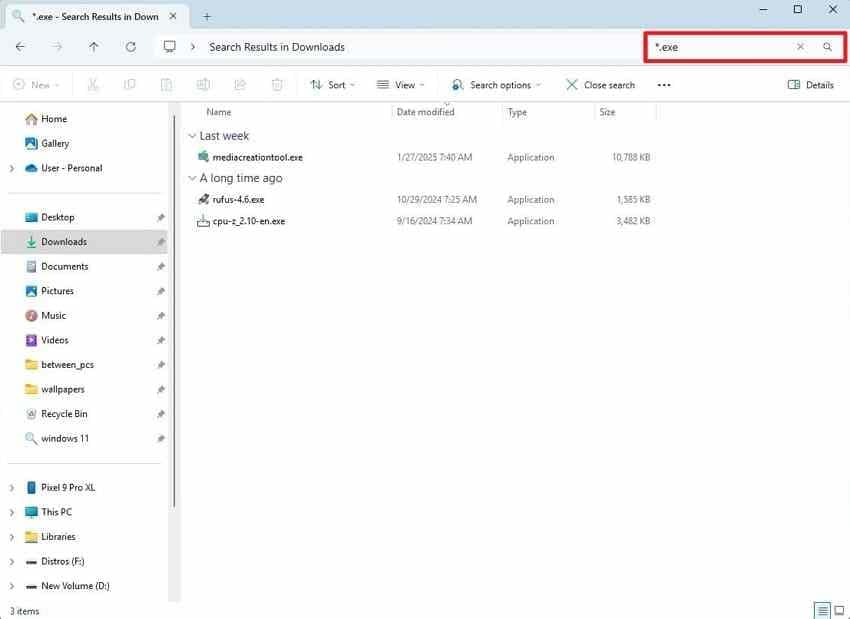Expand User - Personal node
Viewport: 850px width, 619px height.
[11, 169]
